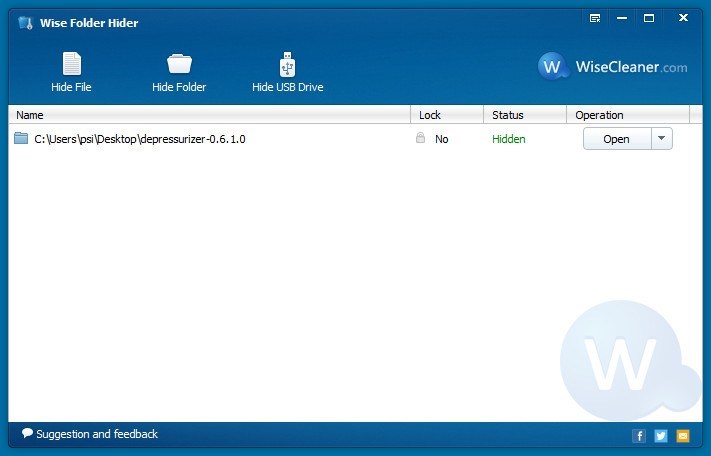Screen dimensions: 711x456
Task: Click the Operation column header
Action: (x=628, y=115)
